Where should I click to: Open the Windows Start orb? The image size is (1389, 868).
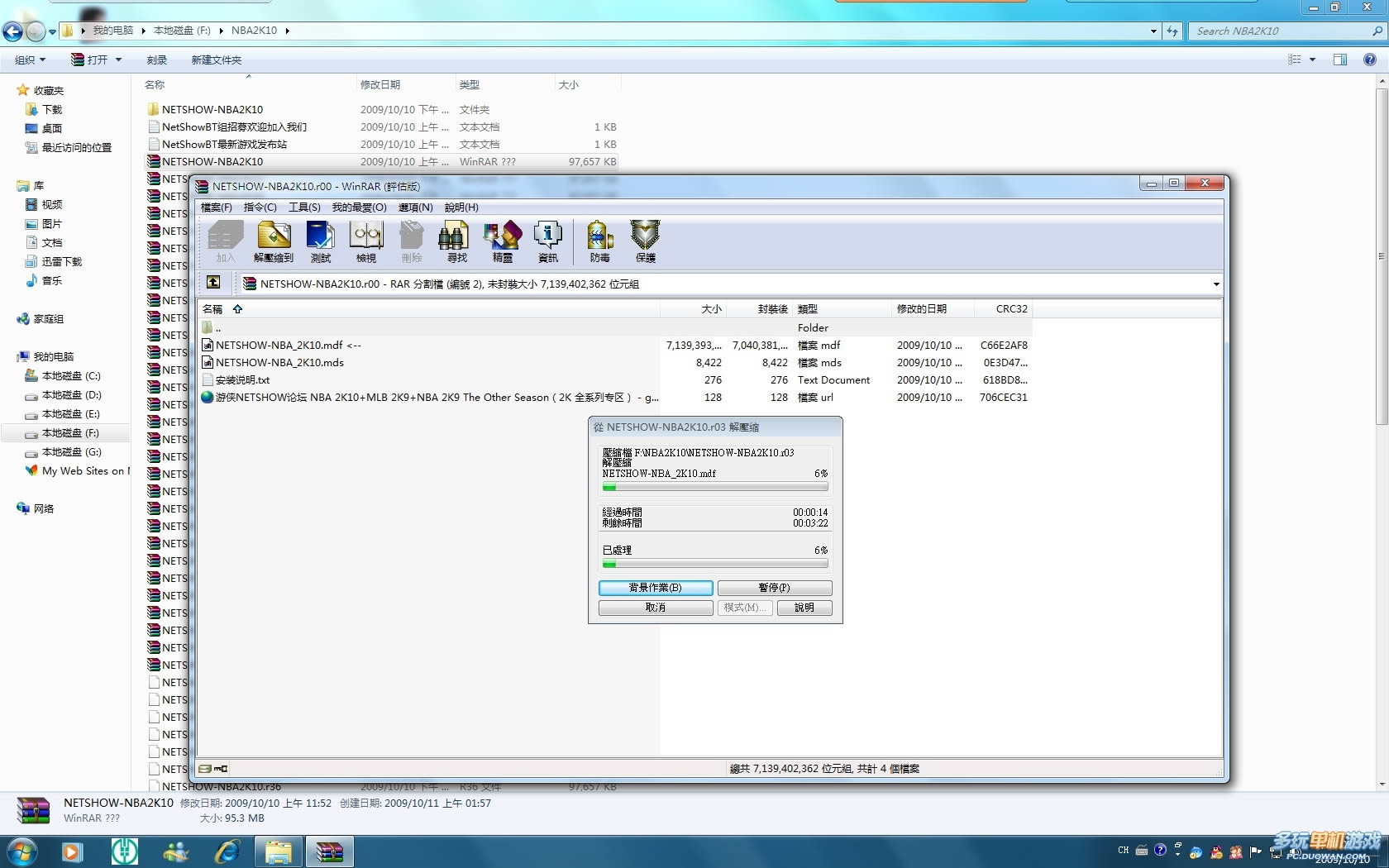coord(21,851)
